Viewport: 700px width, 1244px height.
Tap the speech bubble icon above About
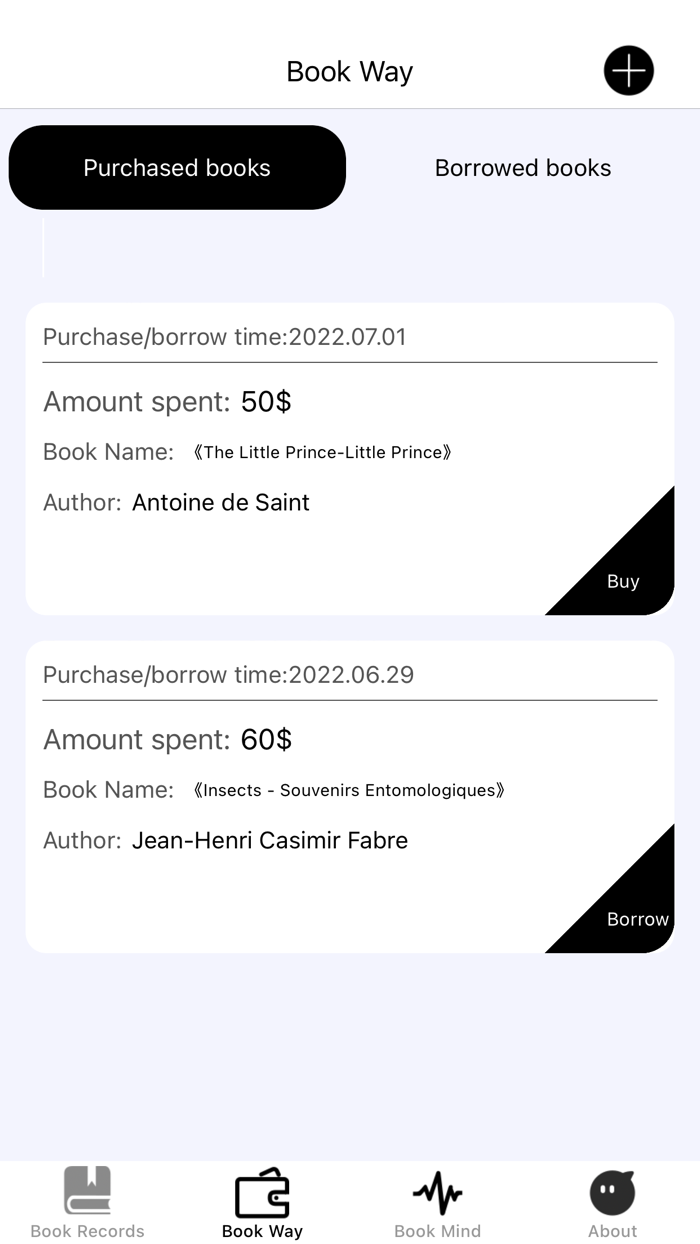pos(612,1191)
